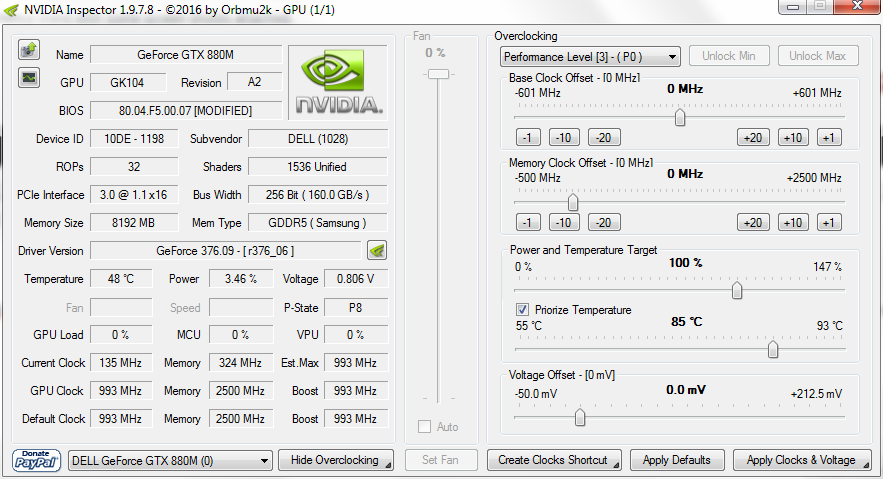Click the PayPal Donate icon
Viewport: 883px width, 479px height.
[x=37, y=460]
